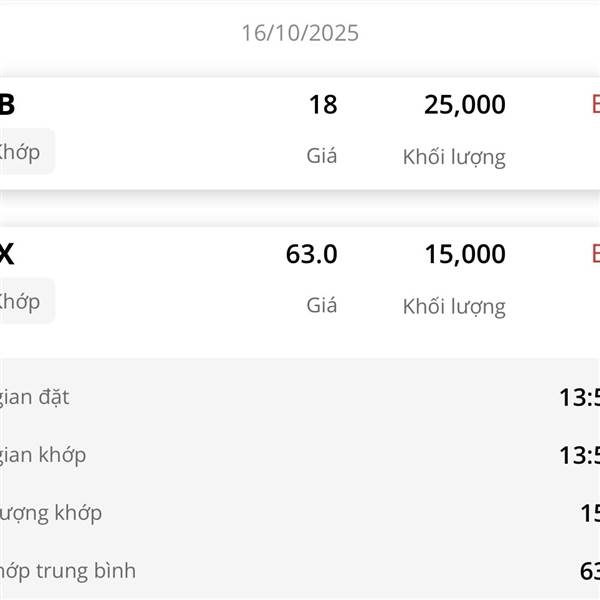Click the Giá label under 63.0
600x600 pixels.
point(321,306)
